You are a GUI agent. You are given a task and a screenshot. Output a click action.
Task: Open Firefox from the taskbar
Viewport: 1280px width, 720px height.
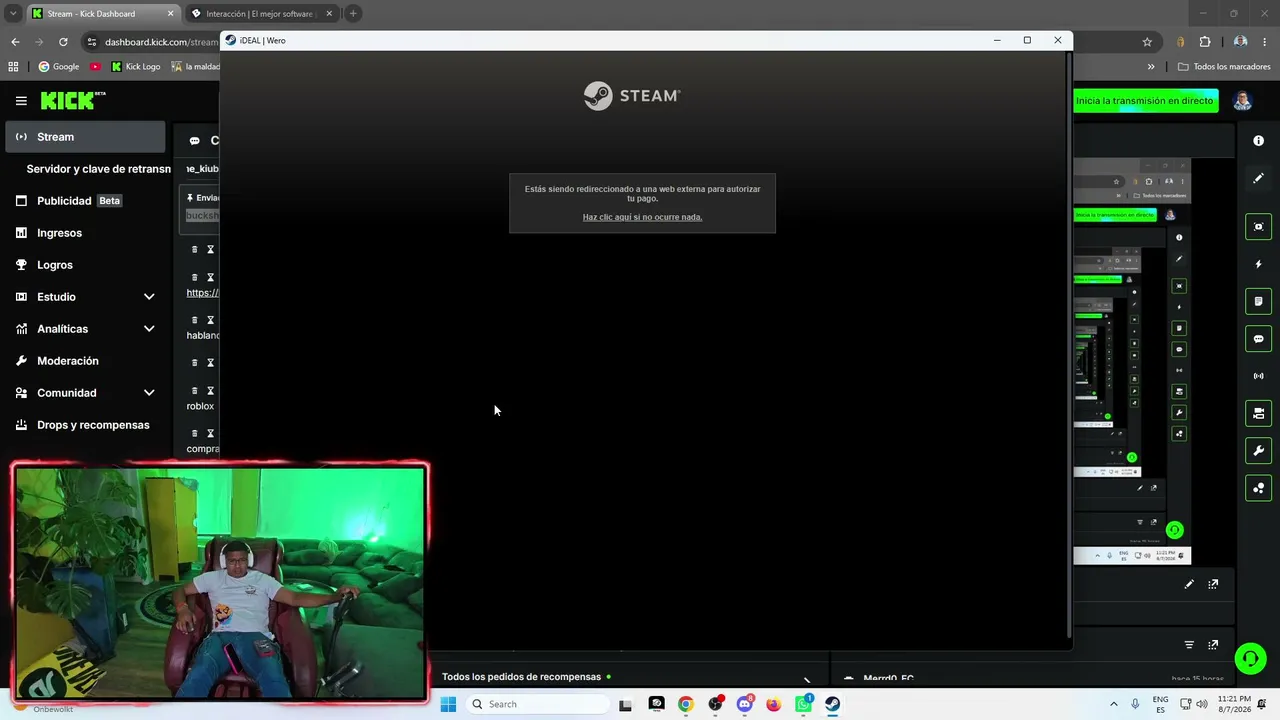coord(773,704)
